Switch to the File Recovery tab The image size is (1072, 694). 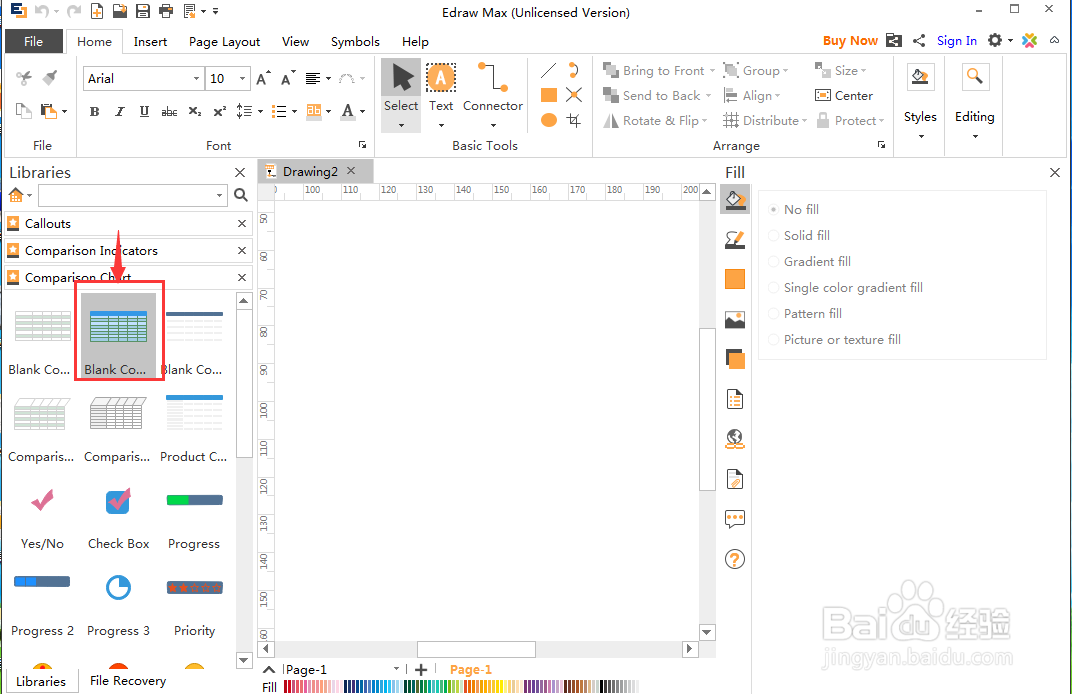click(x=128, y=681)
